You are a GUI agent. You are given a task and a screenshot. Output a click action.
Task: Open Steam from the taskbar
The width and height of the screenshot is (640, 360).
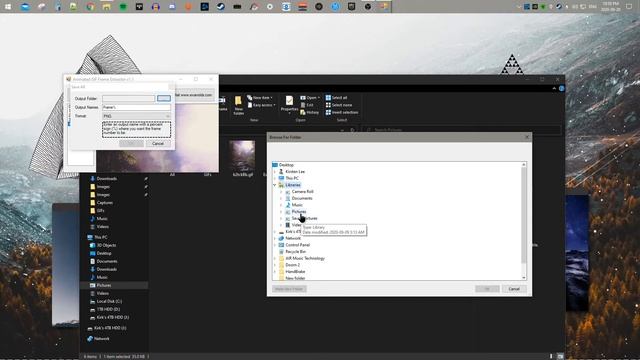point(221,7)
